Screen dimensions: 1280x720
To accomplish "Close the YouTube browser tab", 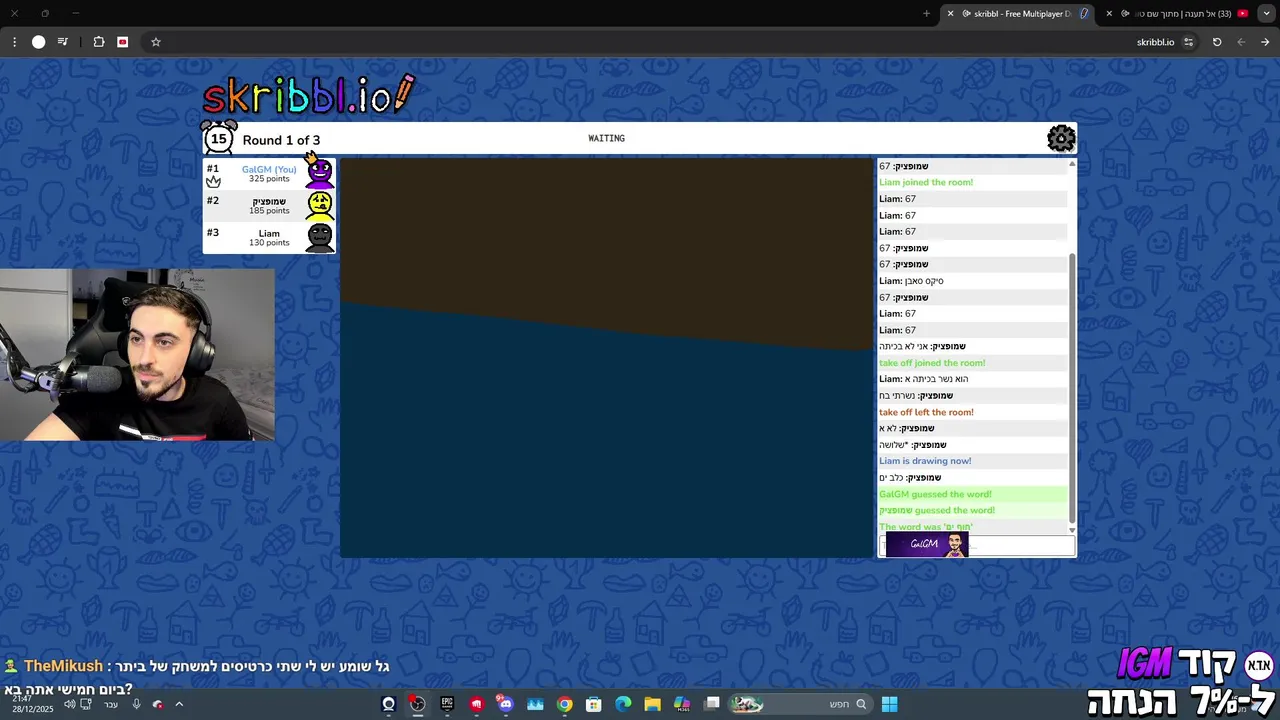I will point(1109,14).
